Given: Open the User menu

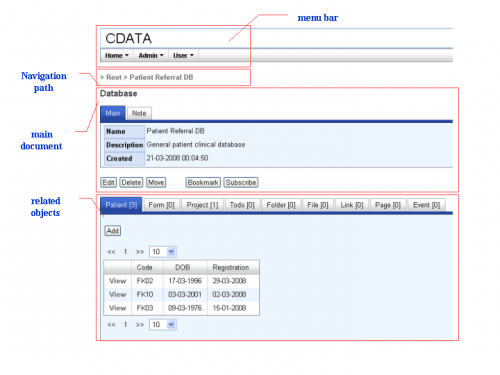Looking at the screenshot, I should pos(183,55).
